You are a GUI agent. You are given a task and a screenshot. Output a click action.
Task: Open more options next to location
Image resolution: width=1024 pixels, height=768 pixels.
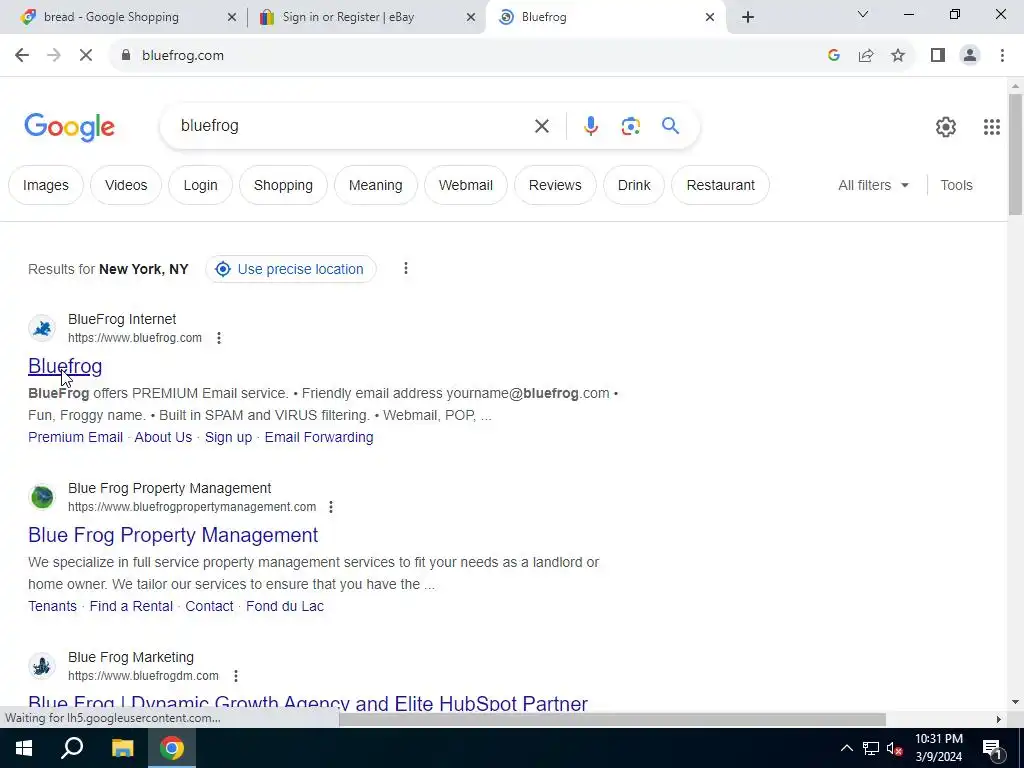click(406, 268)
